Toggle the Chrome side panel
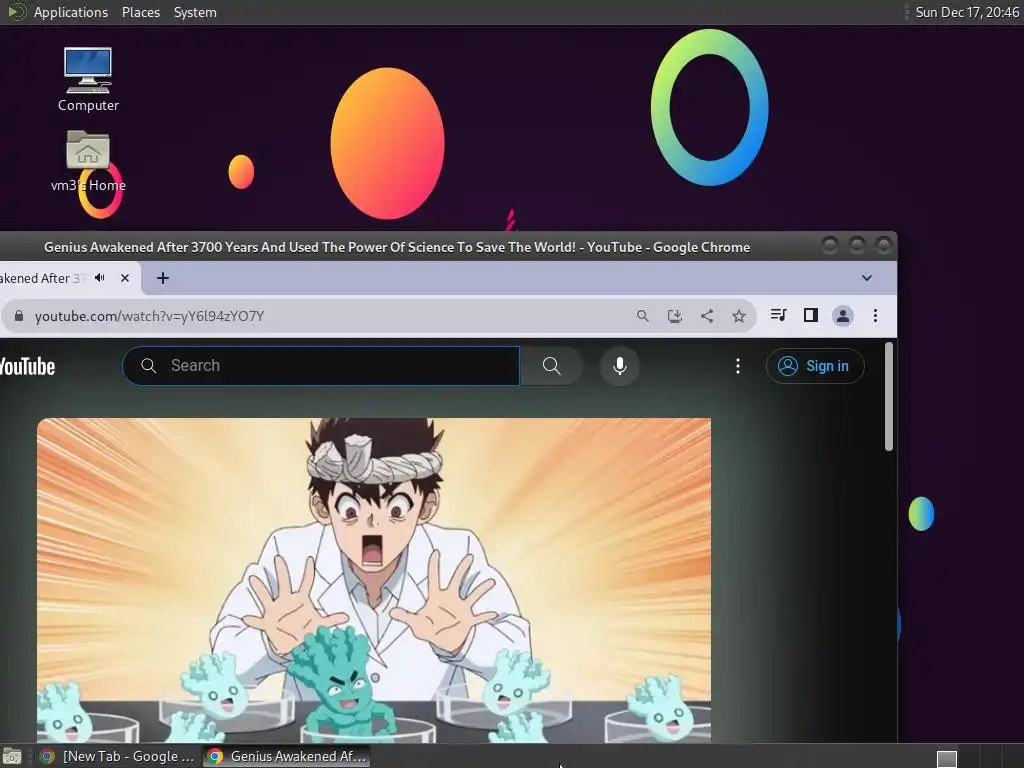Screen dimensions: 1024x768 [810, 315]
